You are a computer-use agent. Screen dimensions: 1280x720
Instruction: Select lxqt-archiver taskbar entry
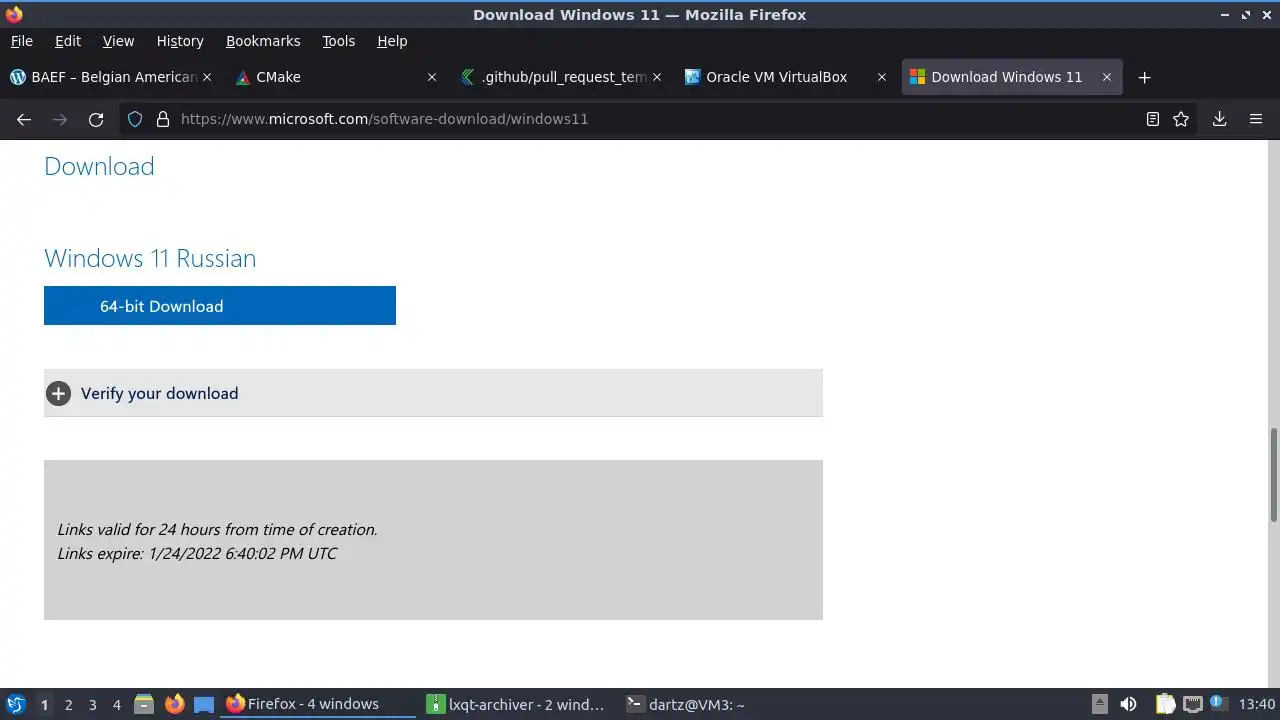click(x=516, y=704)
